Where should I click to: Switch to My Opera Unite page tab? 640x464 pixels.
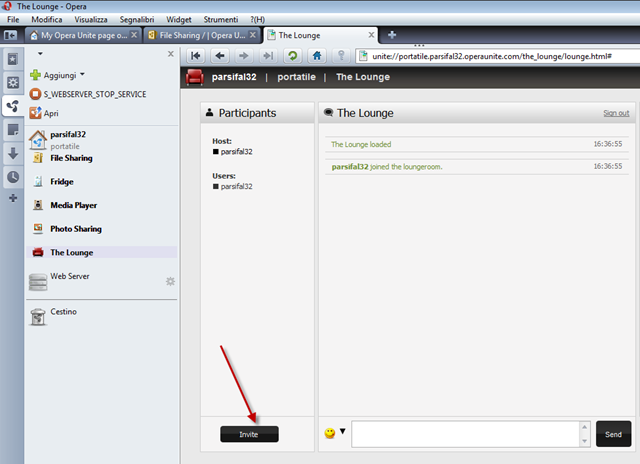tap(84, 36)
